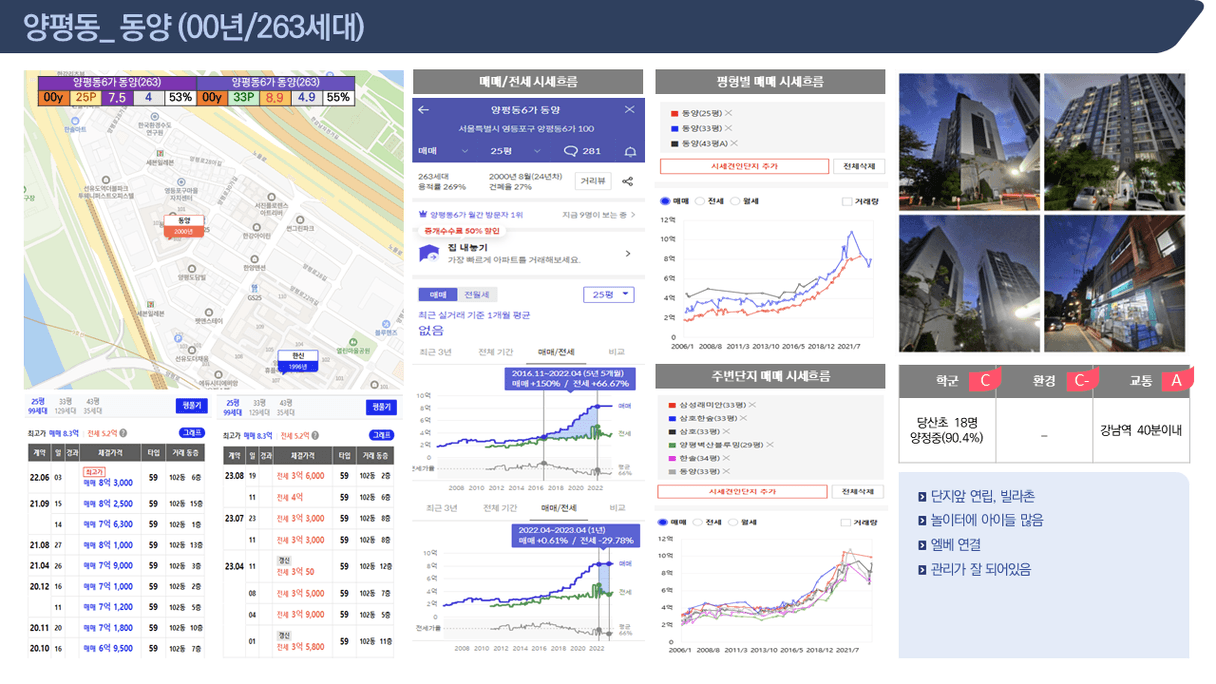Screen dimensions: 1216x684
Task: Select the 매매/전세 tab above the first chart
Action: [x=556, y=352]
